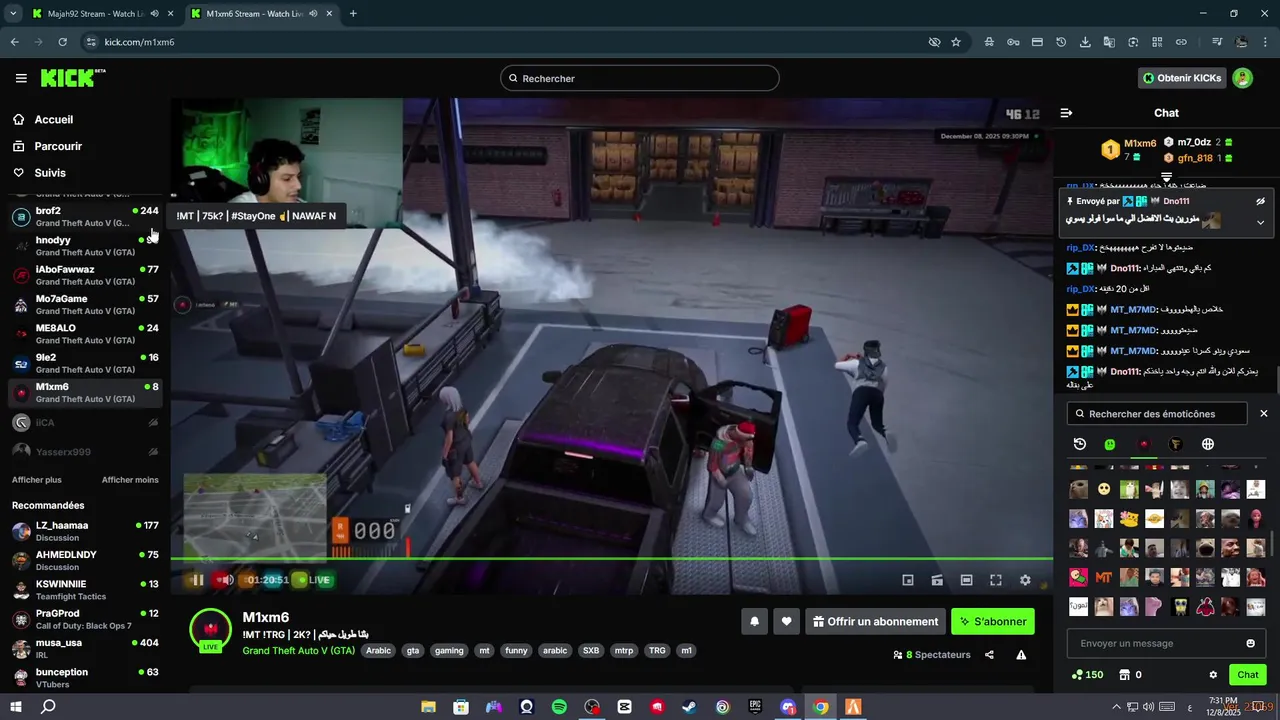Open global emotes globe tab
1280x720 pixels.
1208,444
